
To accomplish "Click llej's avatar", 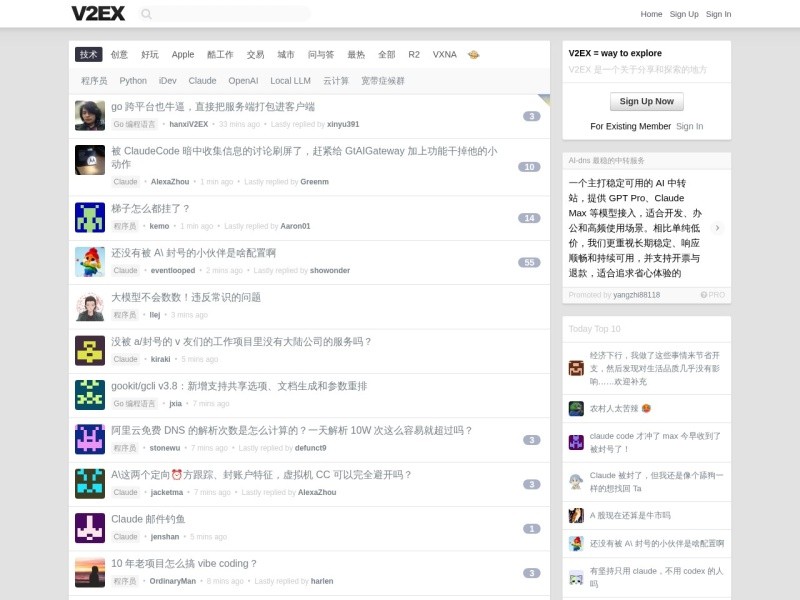I will click(x=90, y=306).
